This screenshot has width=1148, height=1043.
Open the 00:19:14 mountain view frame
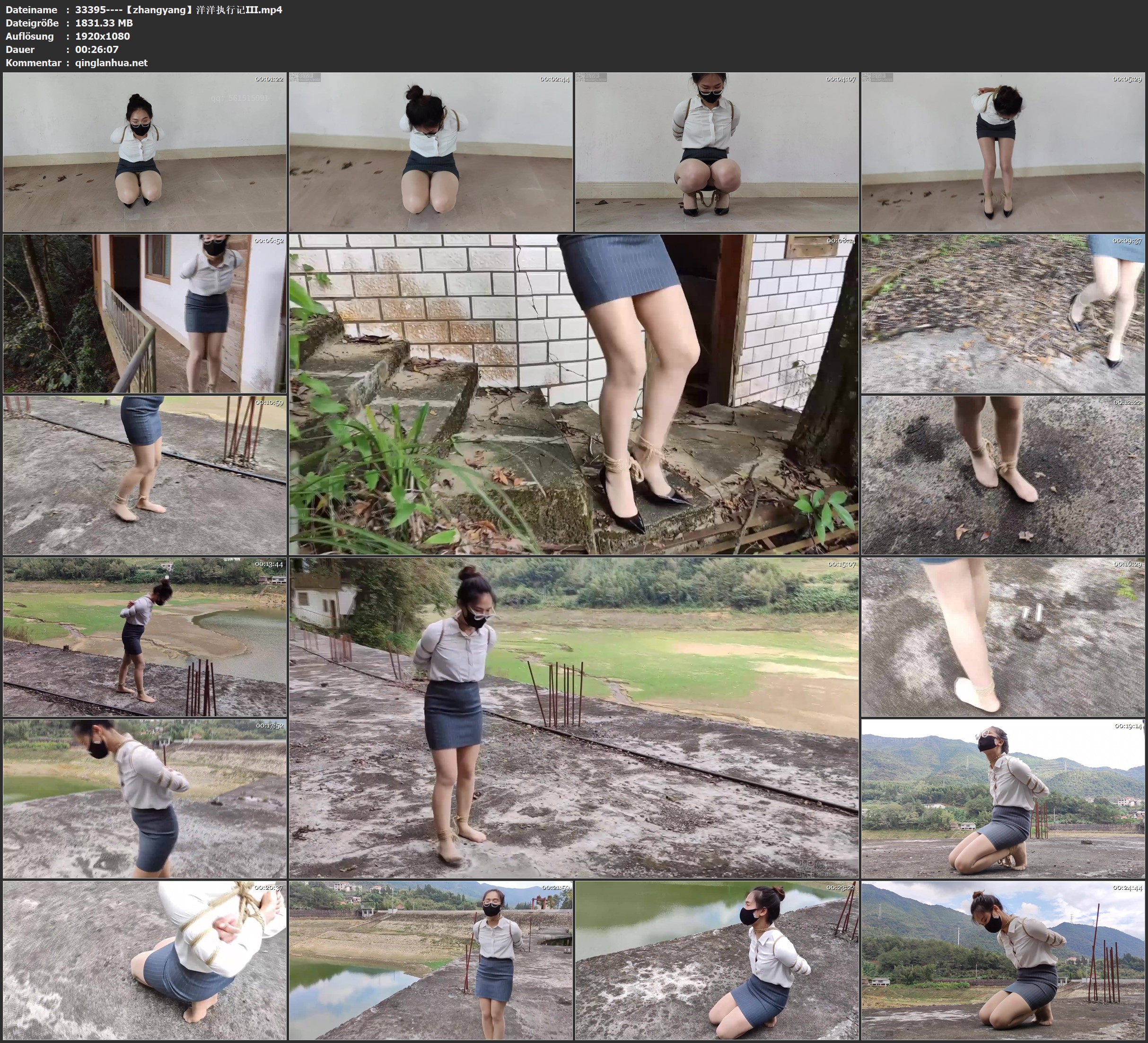(1003, 798)
